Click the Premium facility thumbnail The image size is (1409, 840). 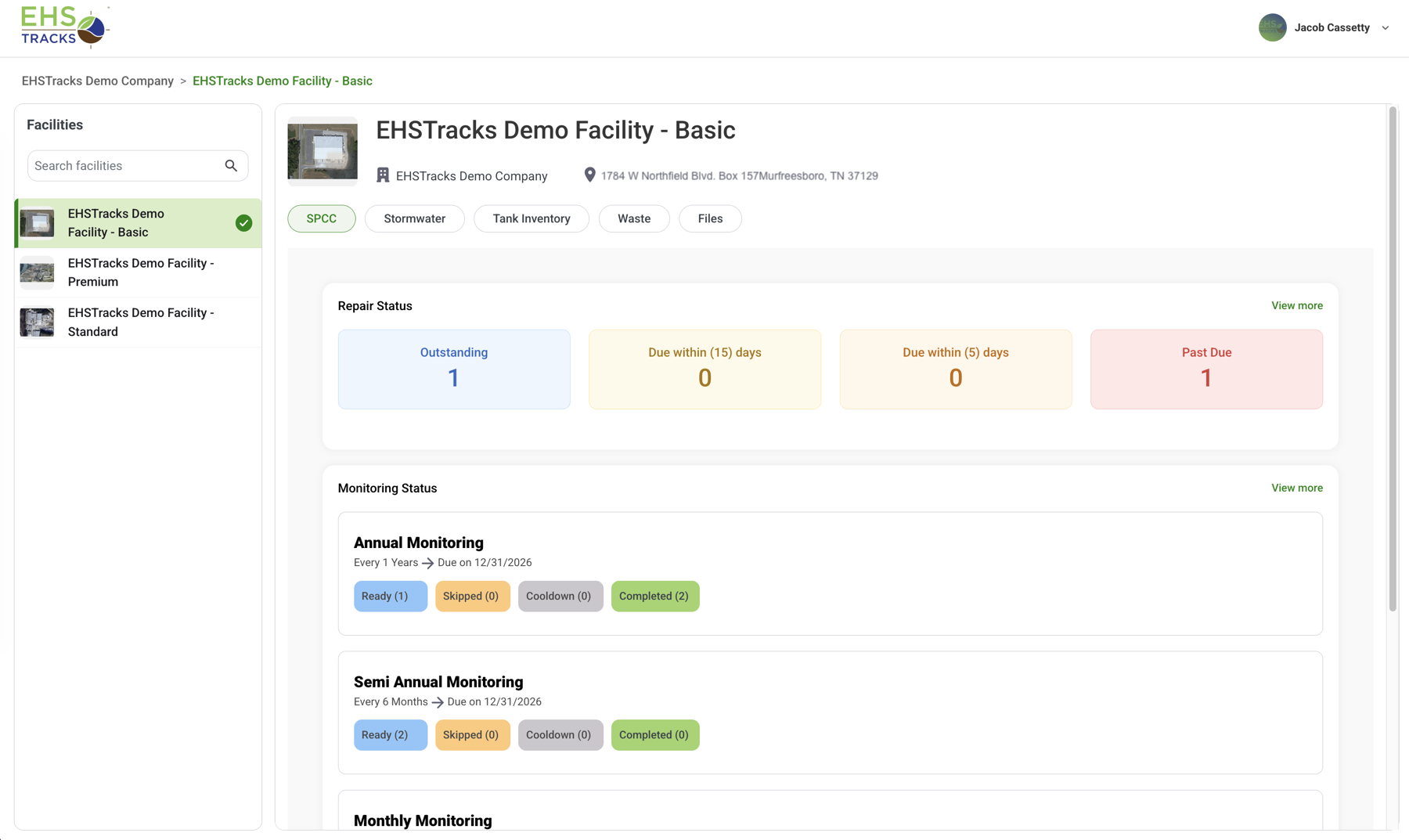(37, 272)
